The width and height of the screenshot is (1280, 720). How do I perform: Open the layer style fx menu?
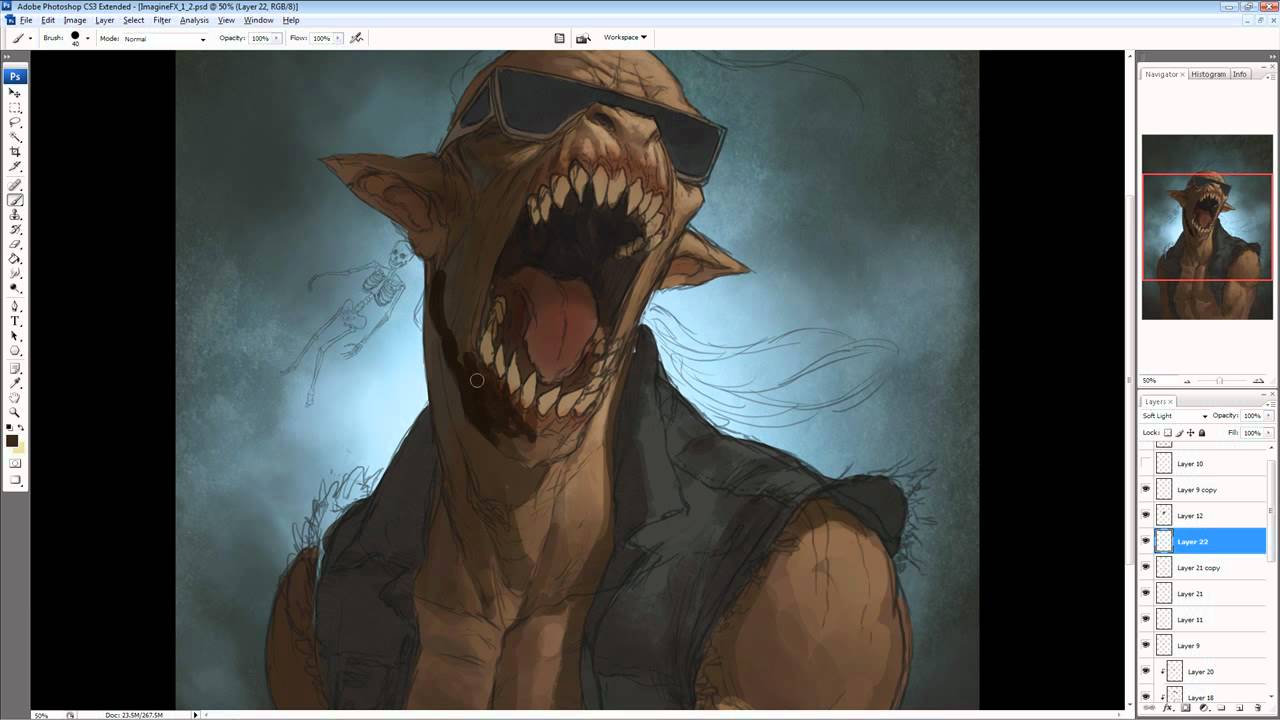tap(1169, 708)
